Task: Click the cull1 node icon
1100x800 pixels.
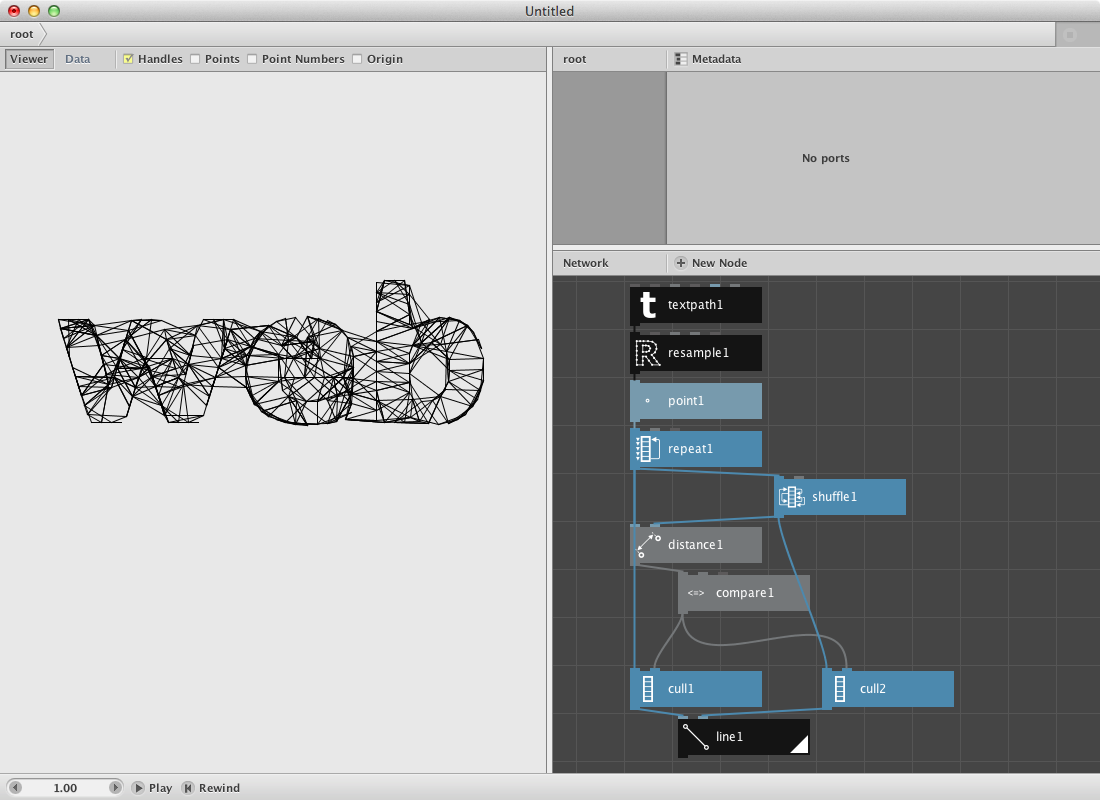Action: pyautogui.click(x=648, y=689)
